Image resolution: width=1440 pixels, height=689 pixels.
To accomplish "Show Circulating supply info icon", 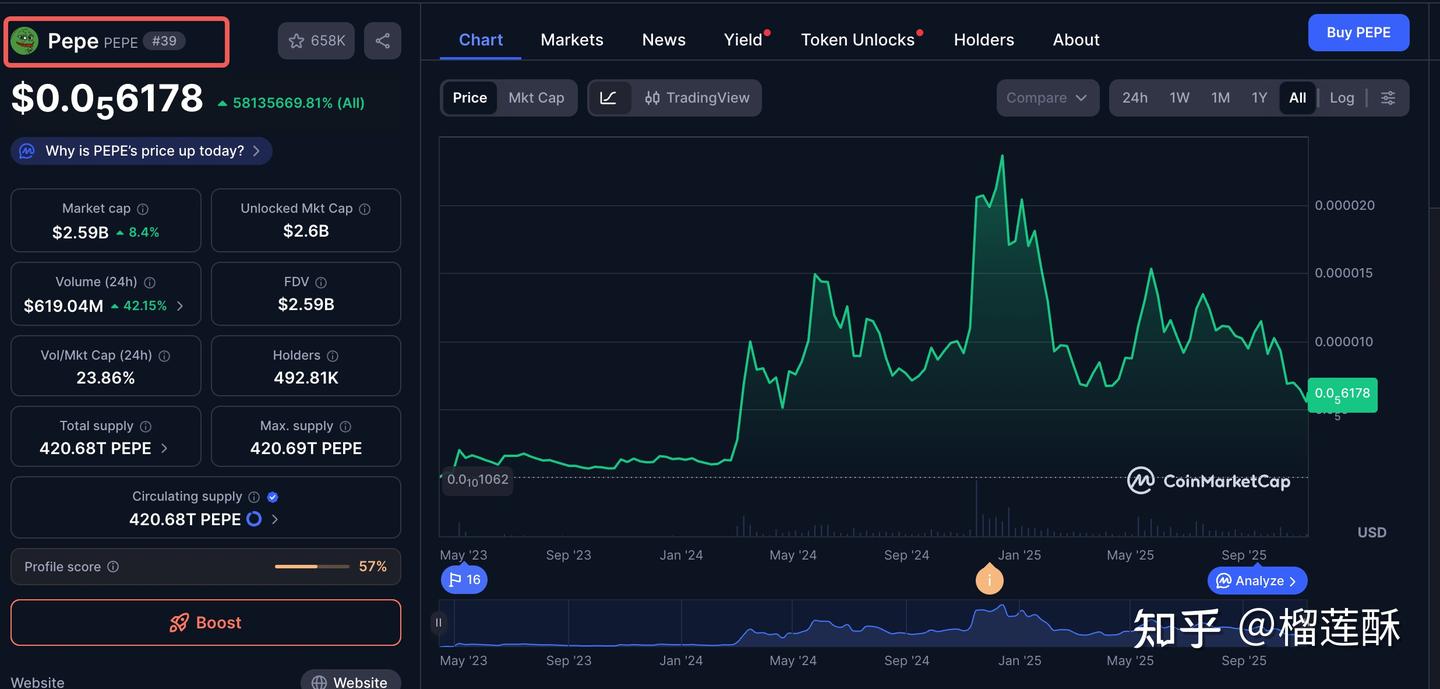I will pyautogui.click(x=254, y=497).
